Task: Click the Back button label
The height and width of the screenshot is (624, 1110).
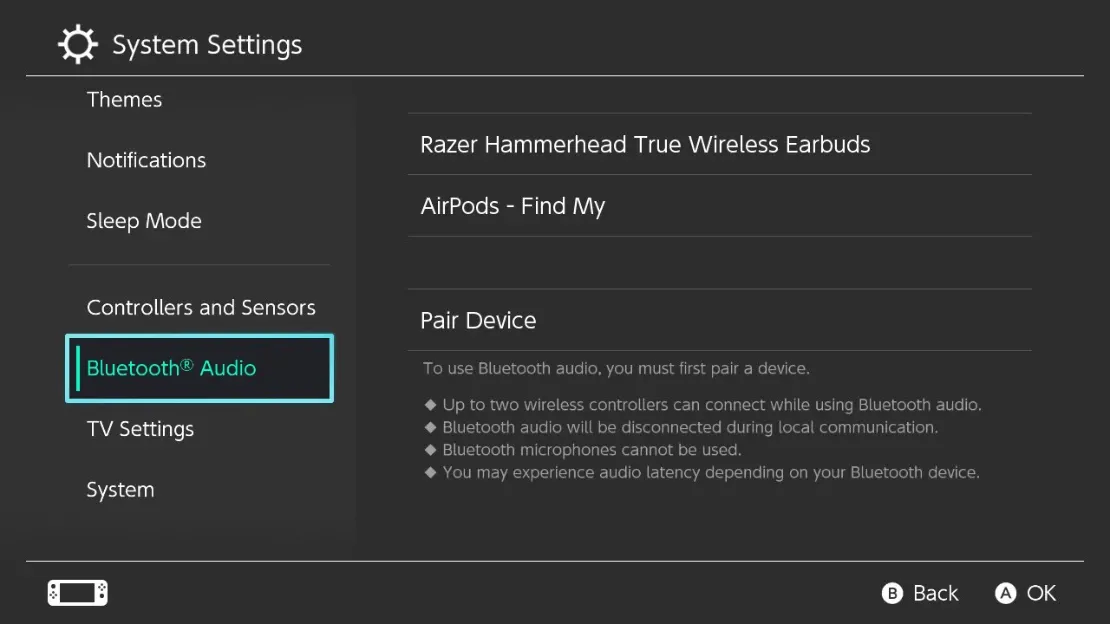Action: click(934, 592)
